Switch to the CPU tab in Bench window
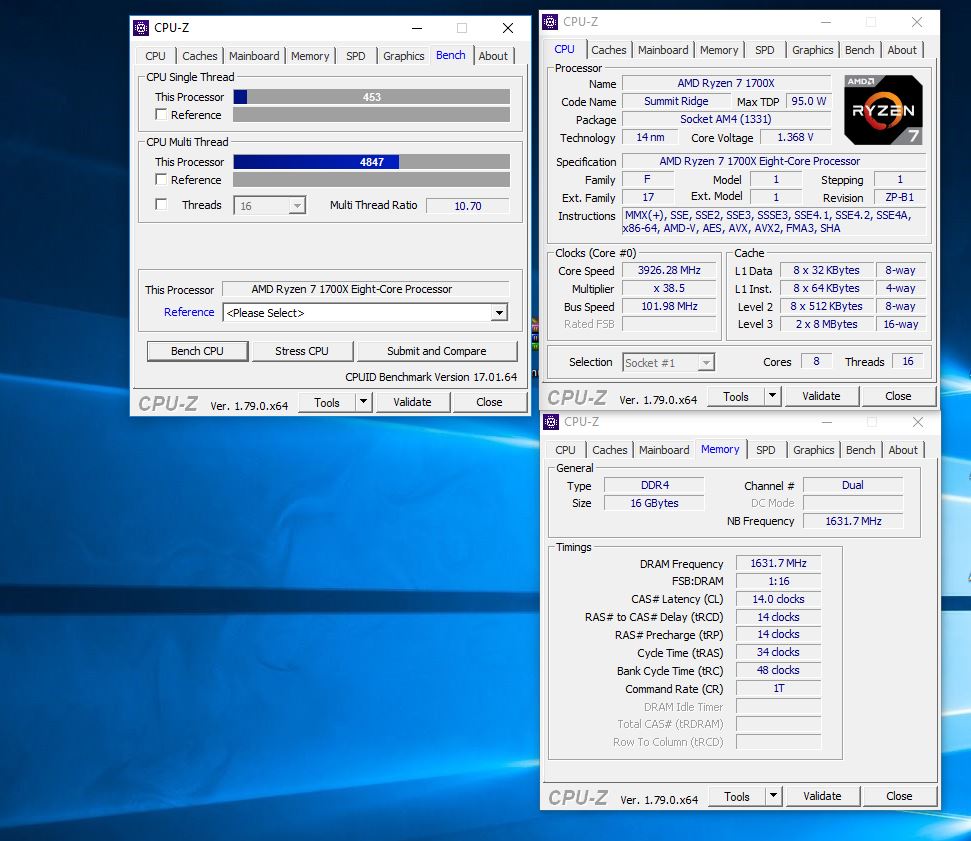The width and height of the screenshot is (971, 841). [155, 56]
